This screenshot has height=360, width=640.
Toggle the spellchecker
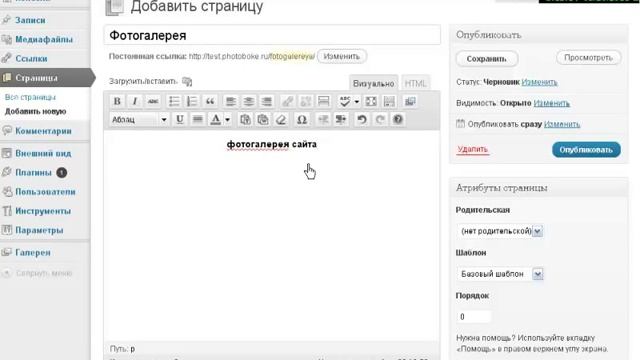pos(345,101)
